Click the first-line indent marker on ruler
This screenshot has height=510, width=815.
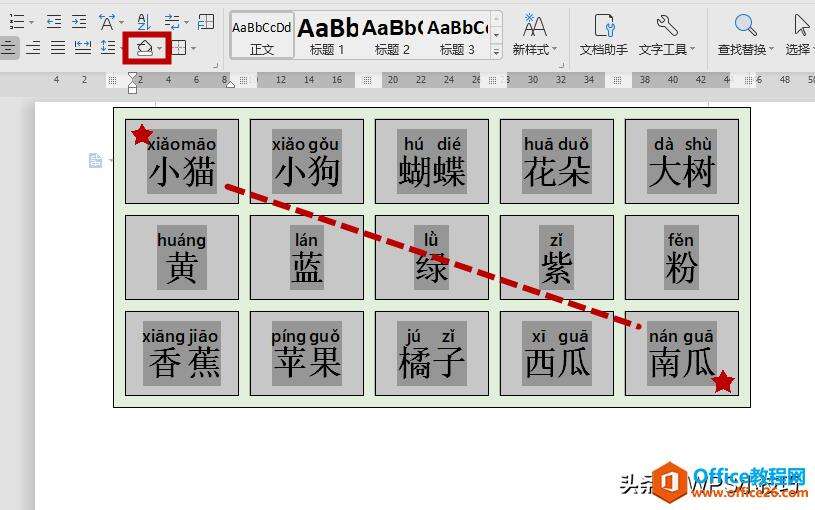(133, 76)
